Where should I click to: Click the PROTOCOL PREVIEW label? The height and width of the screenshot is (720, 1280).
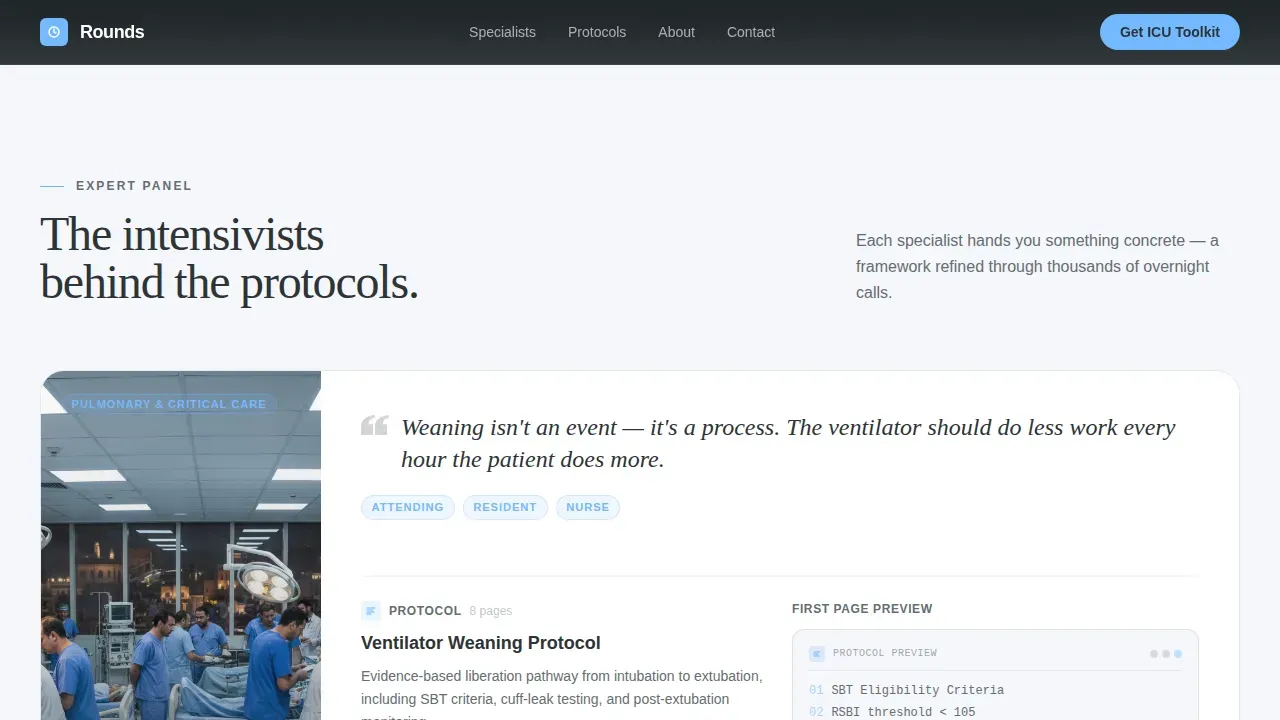[885, 653]
